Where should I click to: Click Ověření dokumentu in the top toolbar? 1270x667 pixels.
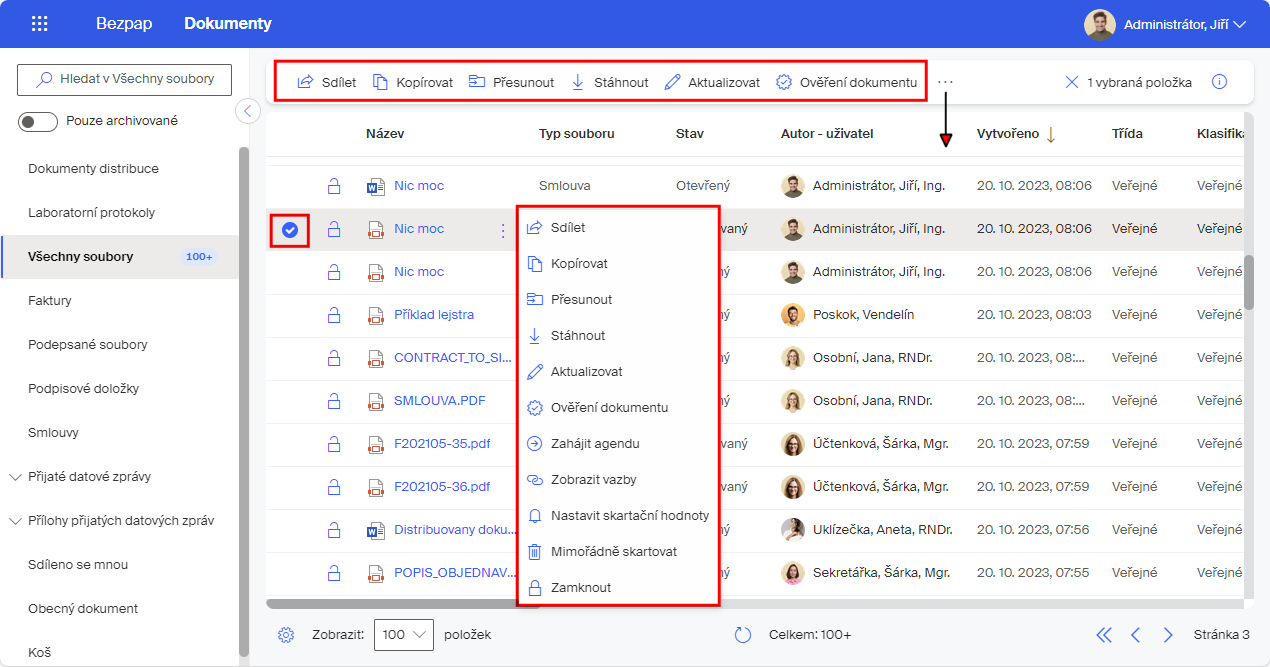[x=846, y=82]
